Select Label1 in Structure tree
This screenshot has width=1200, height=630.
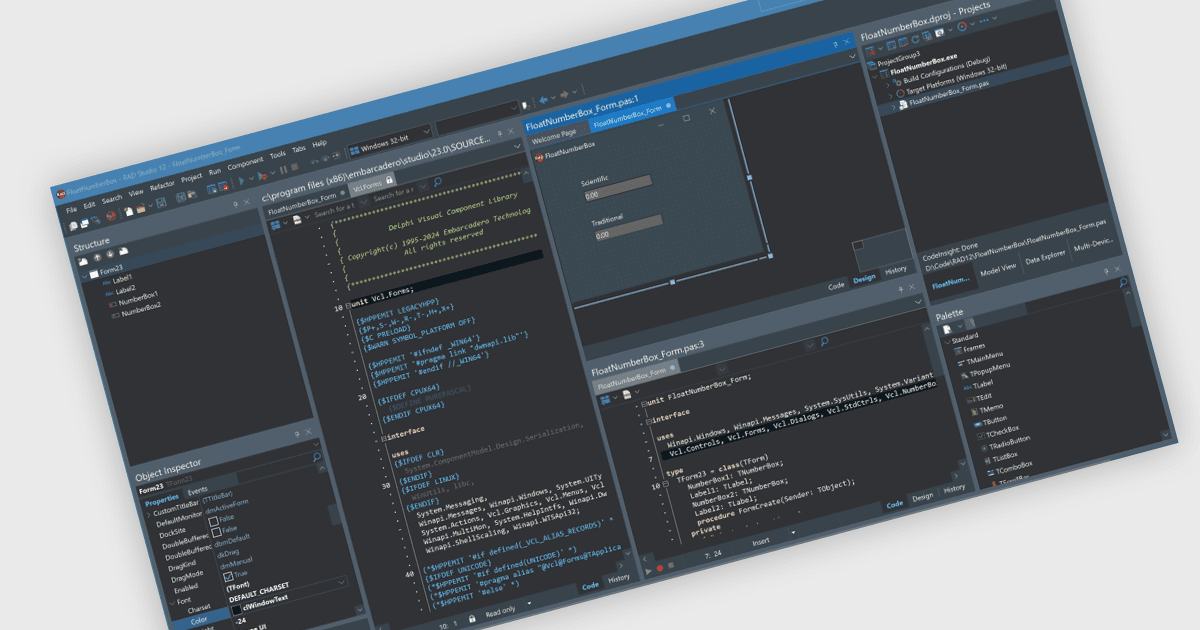pyautogui.click(x=122, y=280)
